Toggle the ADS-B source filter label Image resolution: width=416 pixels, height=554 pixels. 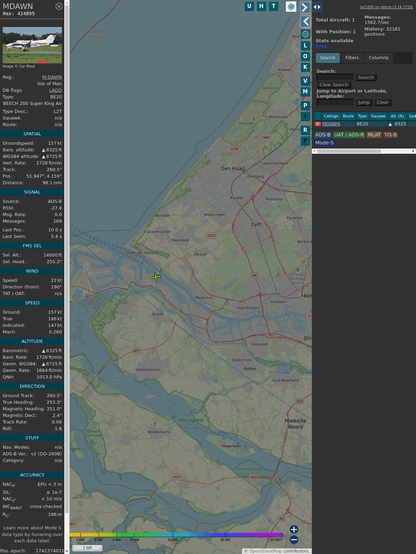(x=323, y=135)
